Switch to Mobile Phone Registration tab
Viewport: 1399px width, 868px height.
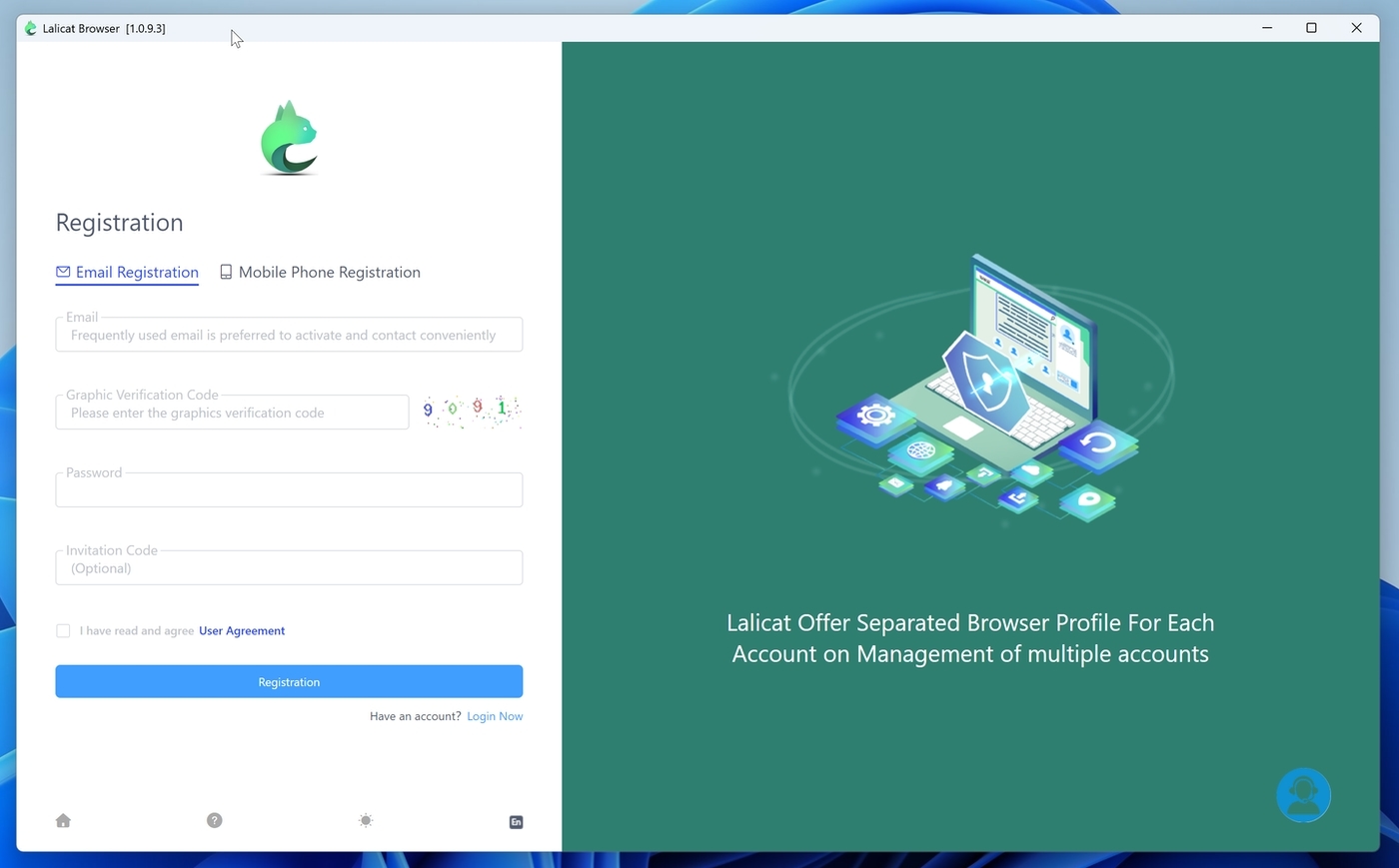point(320,272)
